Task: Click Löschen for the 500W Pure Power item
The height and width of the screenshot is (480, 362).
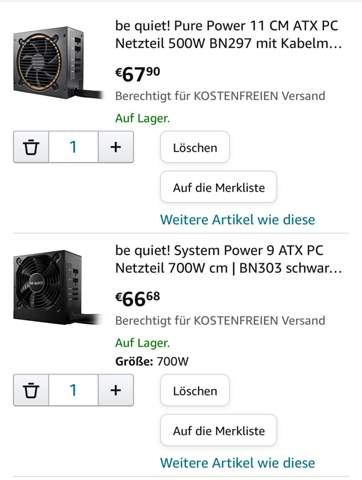Action: (195, 147)
